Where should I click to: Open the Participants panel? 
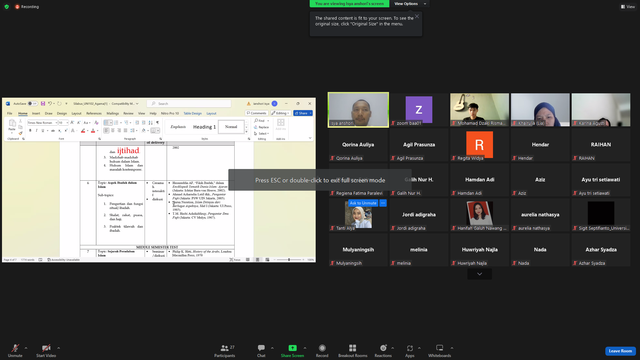click(x=225, y=350)
